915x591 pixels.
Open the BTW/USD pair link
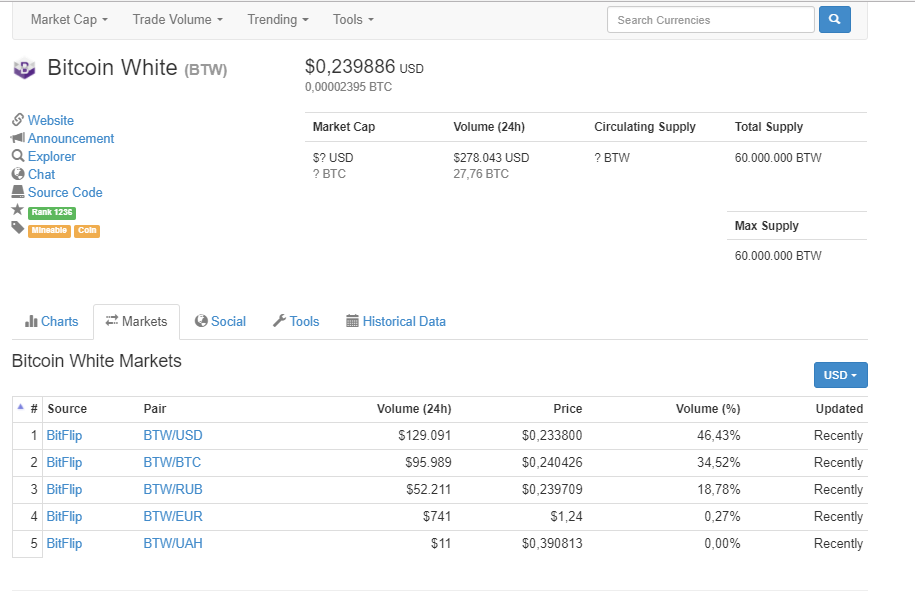172,436
